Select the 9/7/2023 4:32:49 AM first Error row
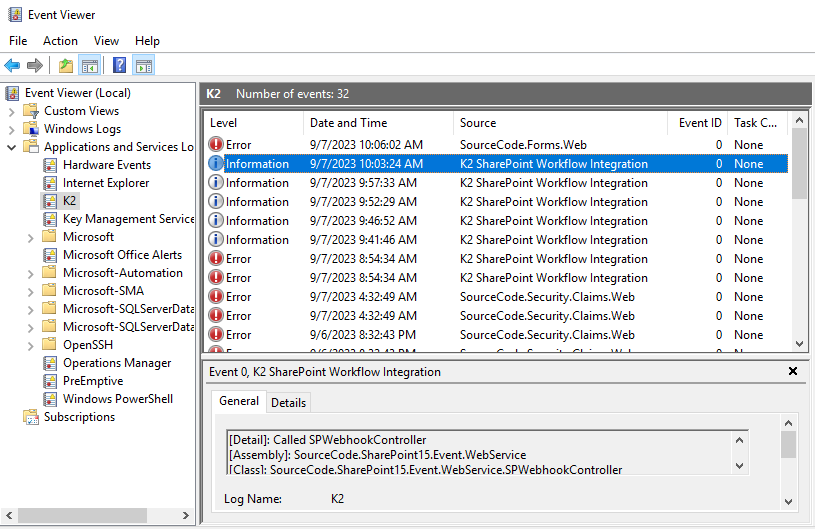 coord(497,297)
